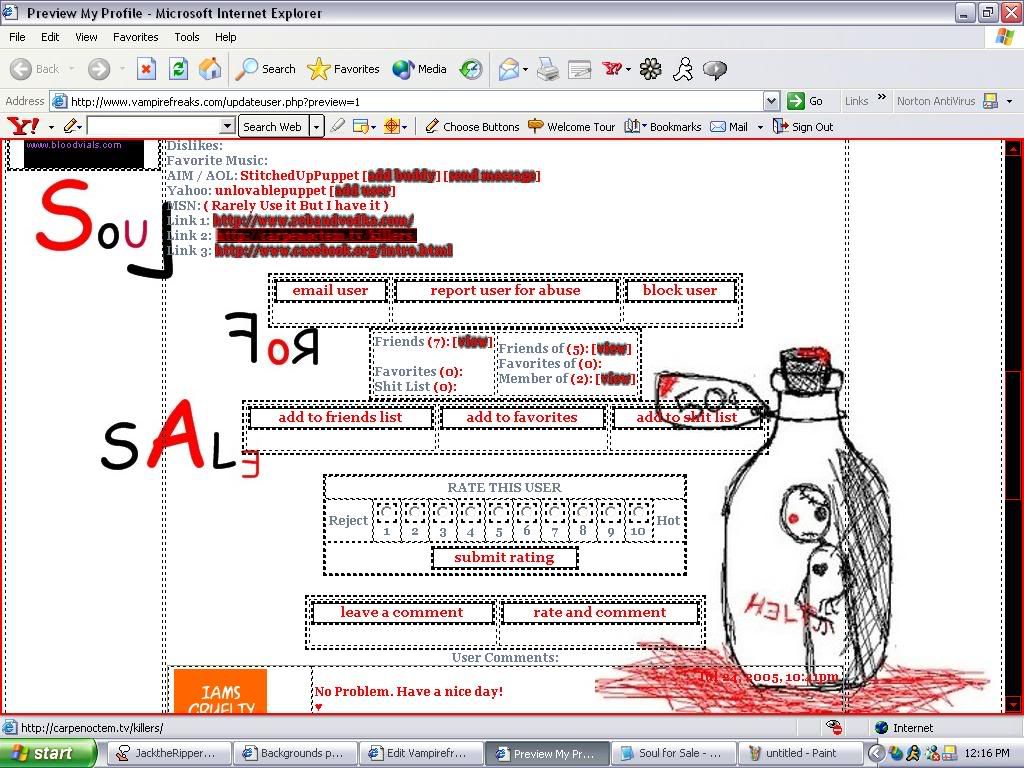The height and width of the screenshot is (768, 1024).
Task: Click the Norton AntiVirus icon
Action: pyautogui.click(x=991, y=101)
